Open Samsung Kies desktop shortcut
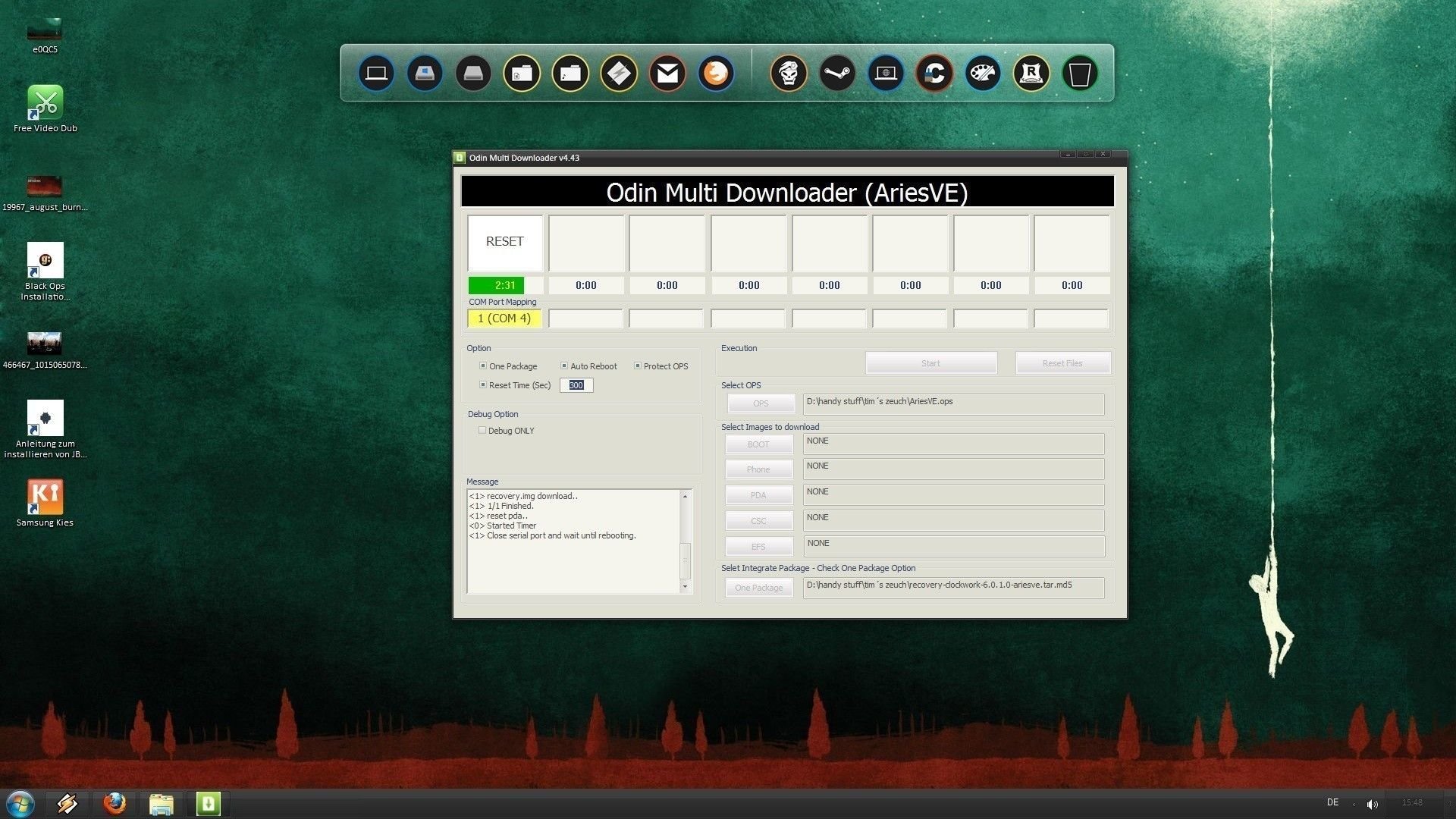1456x819 pixels. point(45,502)
